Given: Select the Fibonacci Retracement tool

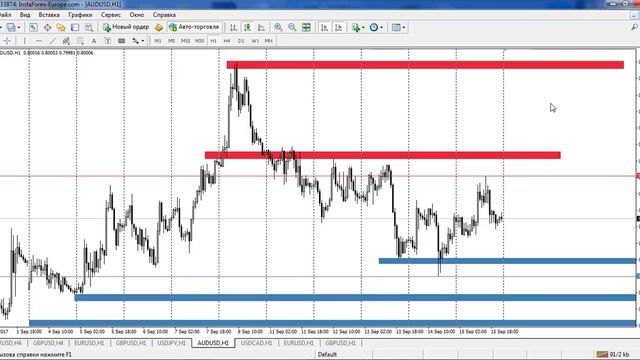Looking at the screenshot, I should click(80, 41).
